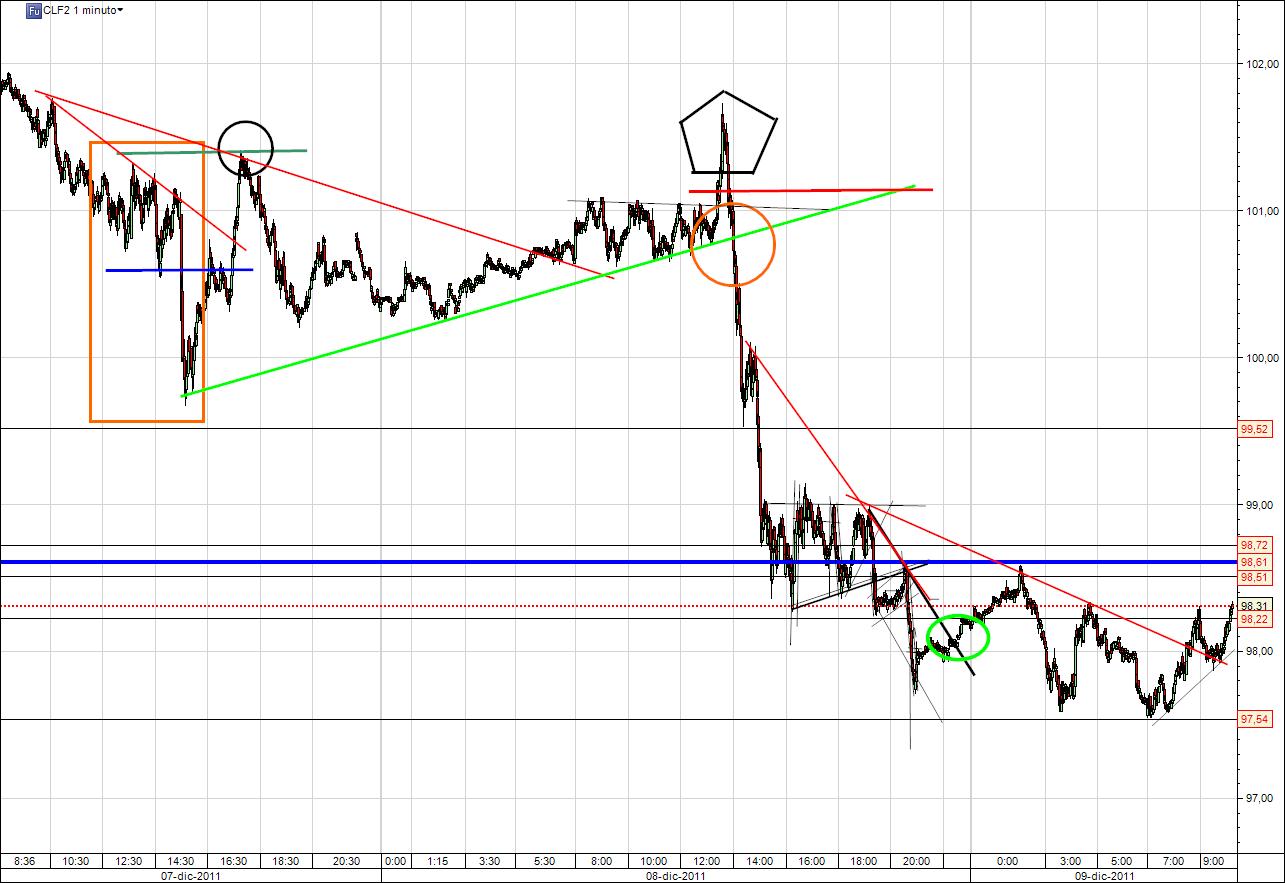The width and height of the screenshot is (1285, 883).
Task: Select the 98,22 price level label
Action: coord(1254,620)
